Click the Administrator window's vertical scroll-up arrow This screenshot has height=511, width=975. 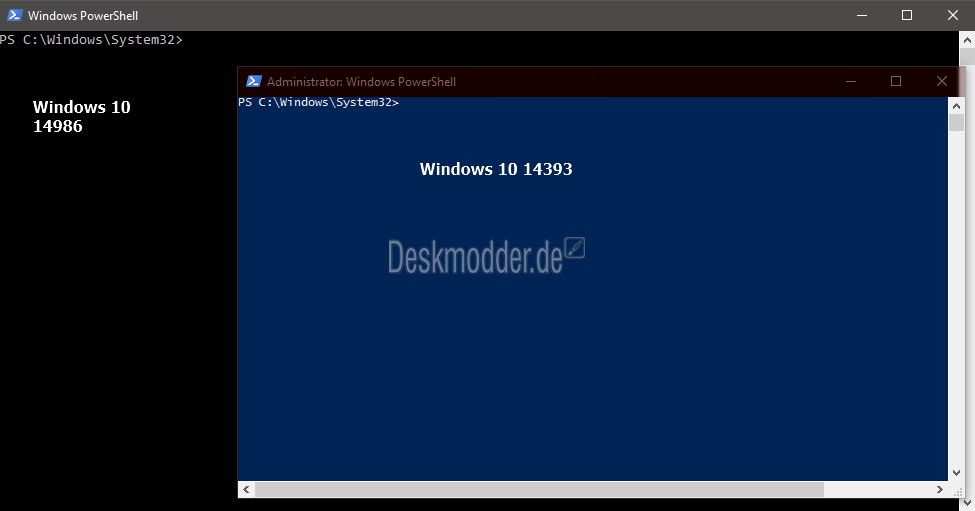pos(956,106)
